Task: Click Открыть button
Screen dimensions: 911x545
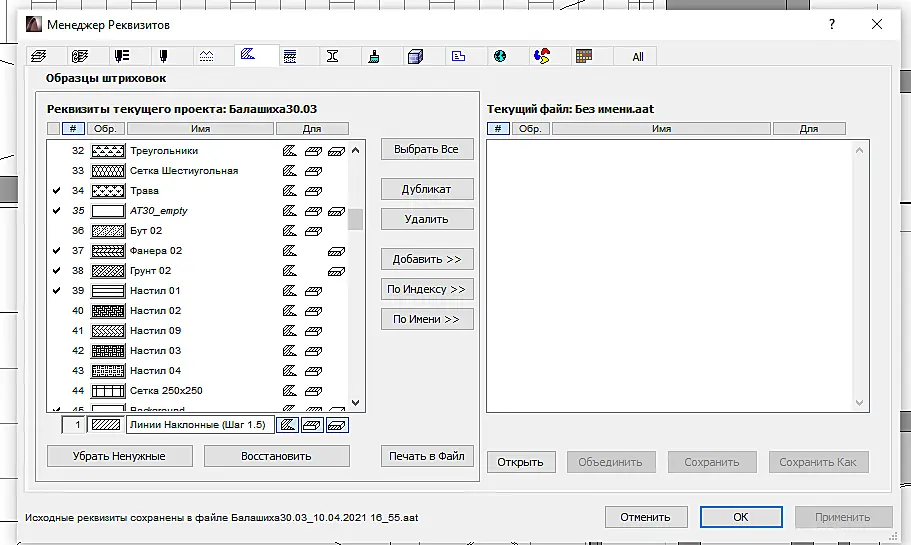Action: point(521,462)
